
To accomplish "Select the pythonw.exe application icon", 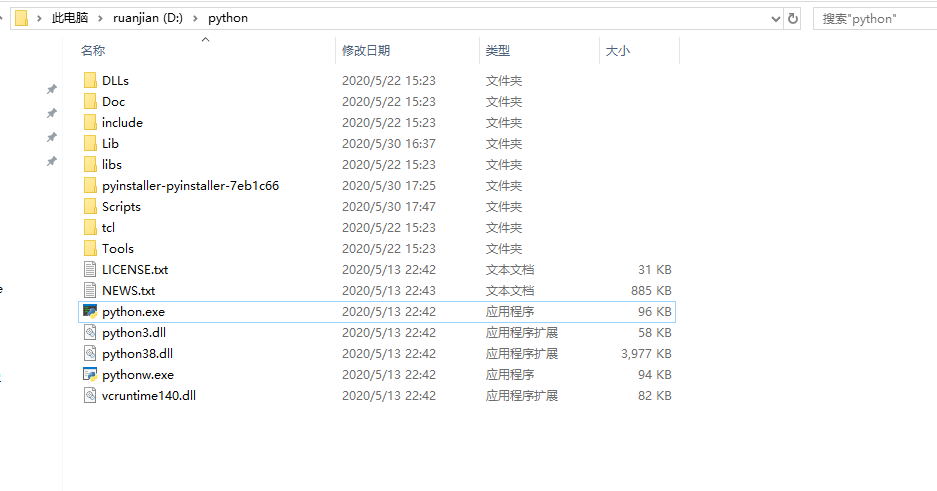I will click(x=90, y=375).
